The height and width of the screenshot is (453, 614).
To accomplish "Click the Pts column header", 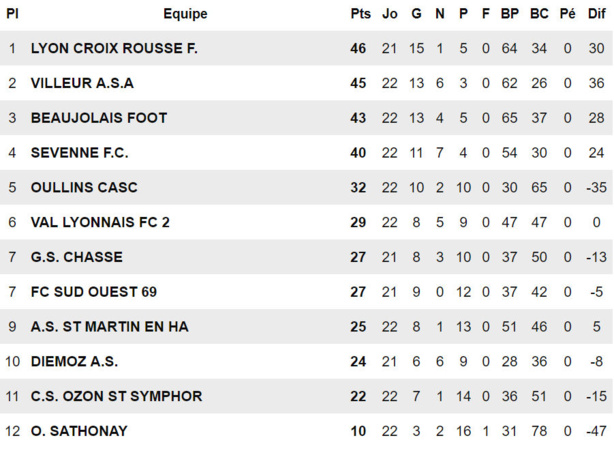I will [360, 14].
